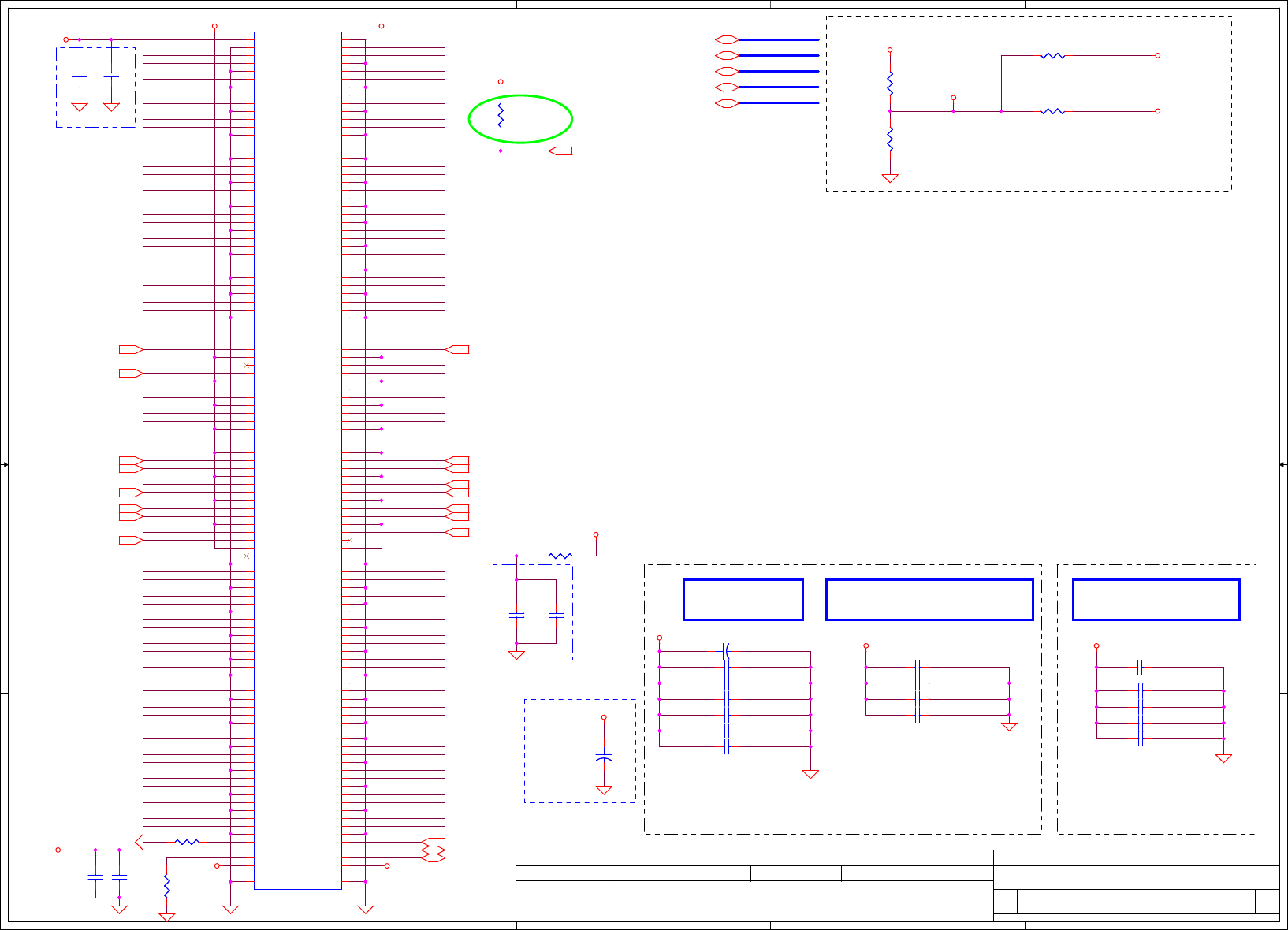
Task: Select the middle port of the five bus ports
Action: 727,72
